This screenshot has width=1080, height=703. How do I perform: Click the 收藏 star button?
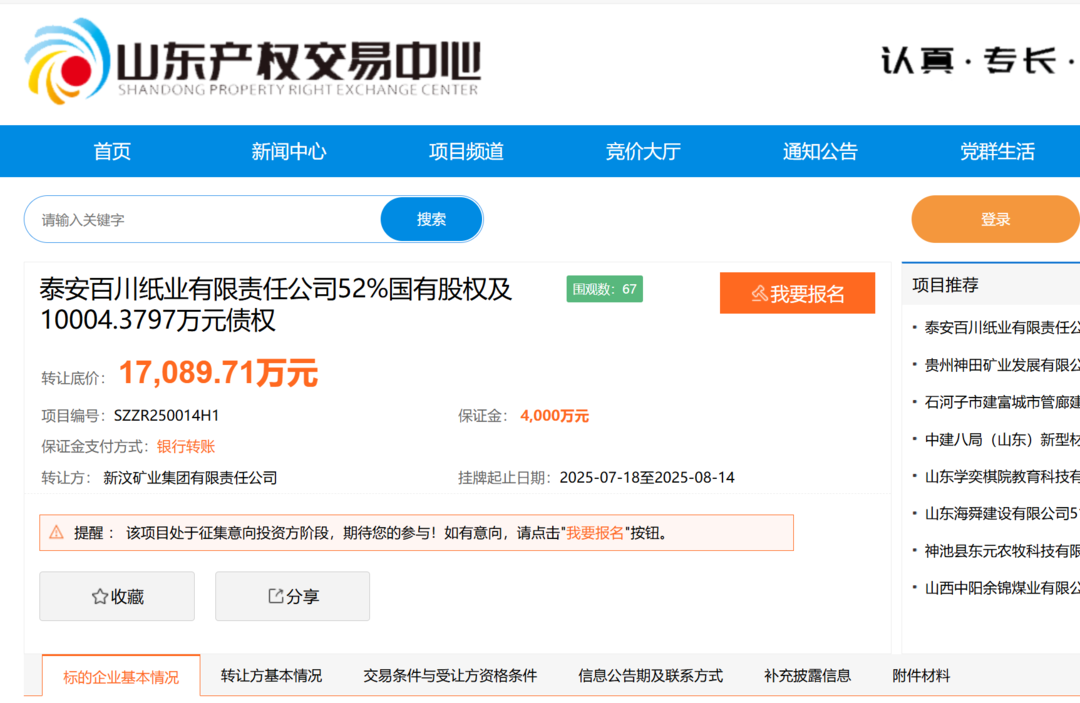tap(117, 596)
